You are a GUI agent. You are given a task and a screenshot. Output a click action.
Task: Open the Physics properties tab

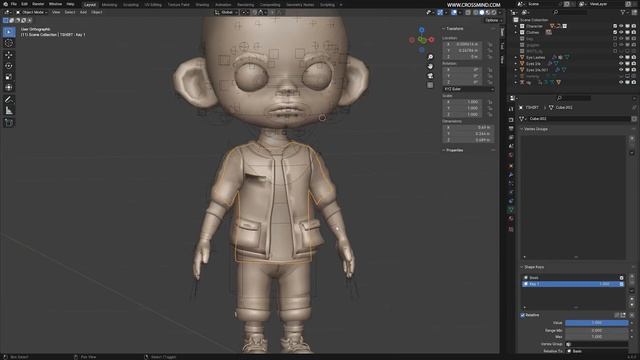511,192
